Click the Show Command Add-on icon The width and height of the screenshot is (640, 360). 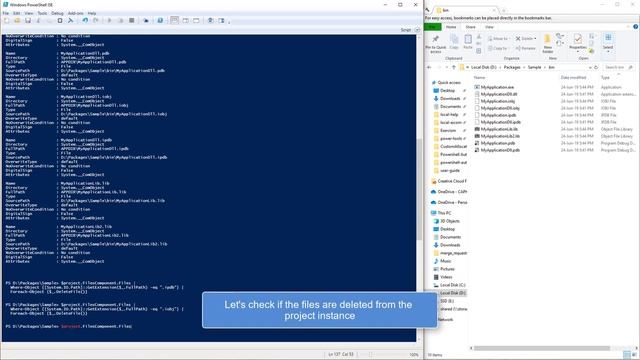pyautogui.click(x=221, y=20)
